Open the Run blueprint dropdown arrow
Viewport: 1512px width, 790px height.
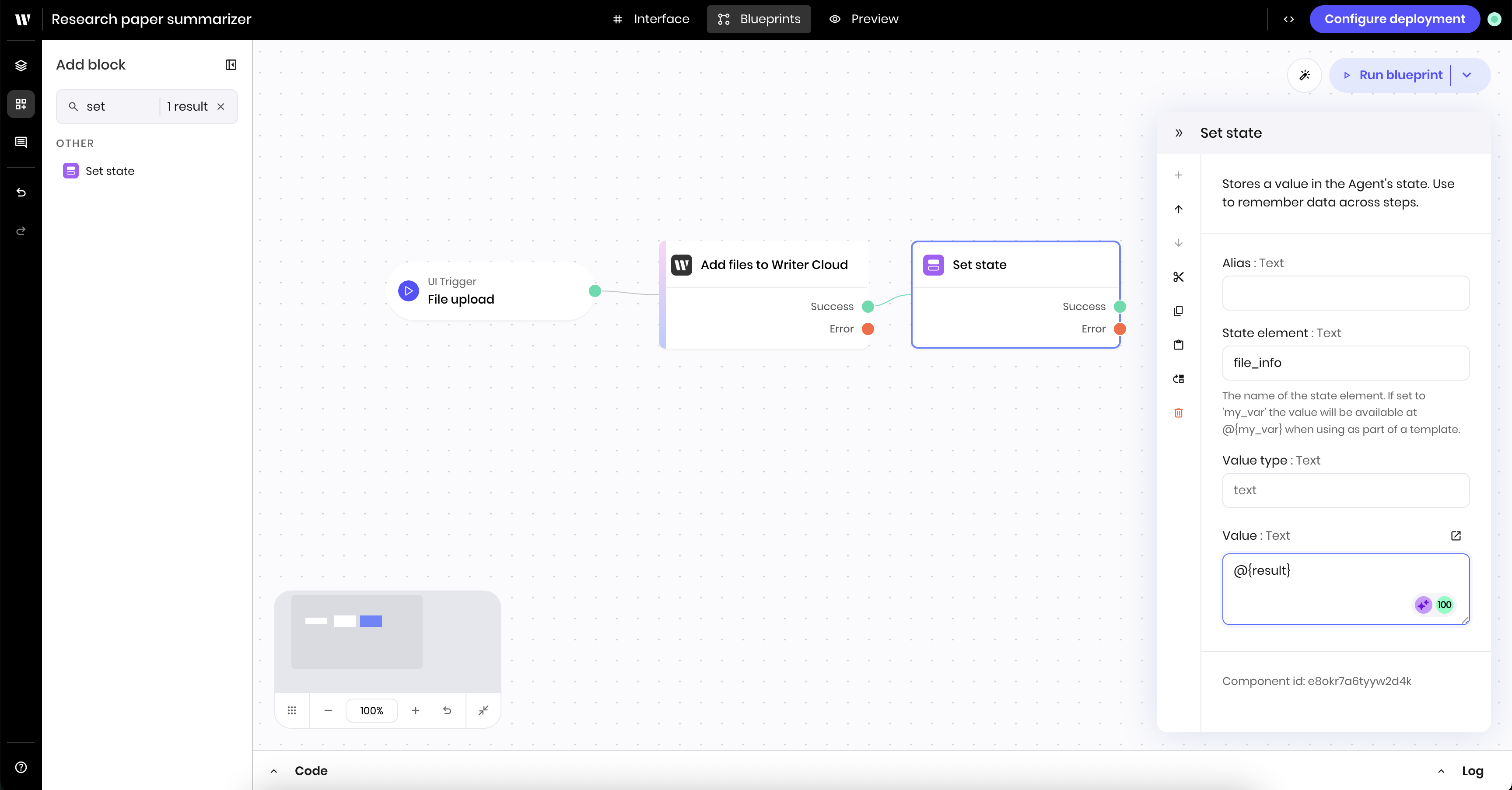1467,75
